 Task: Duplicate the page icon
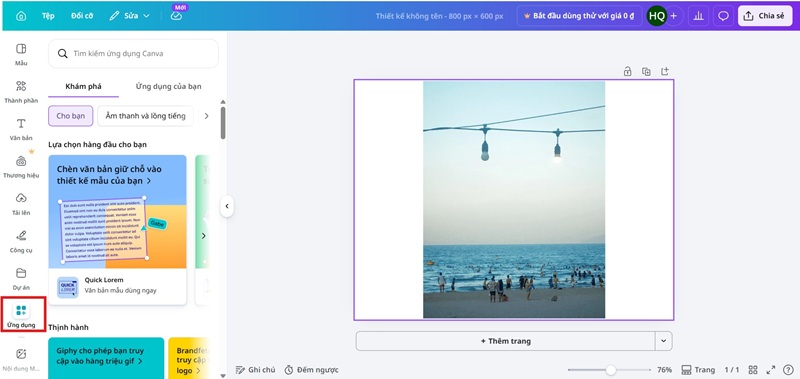click(x=646, y=71)
